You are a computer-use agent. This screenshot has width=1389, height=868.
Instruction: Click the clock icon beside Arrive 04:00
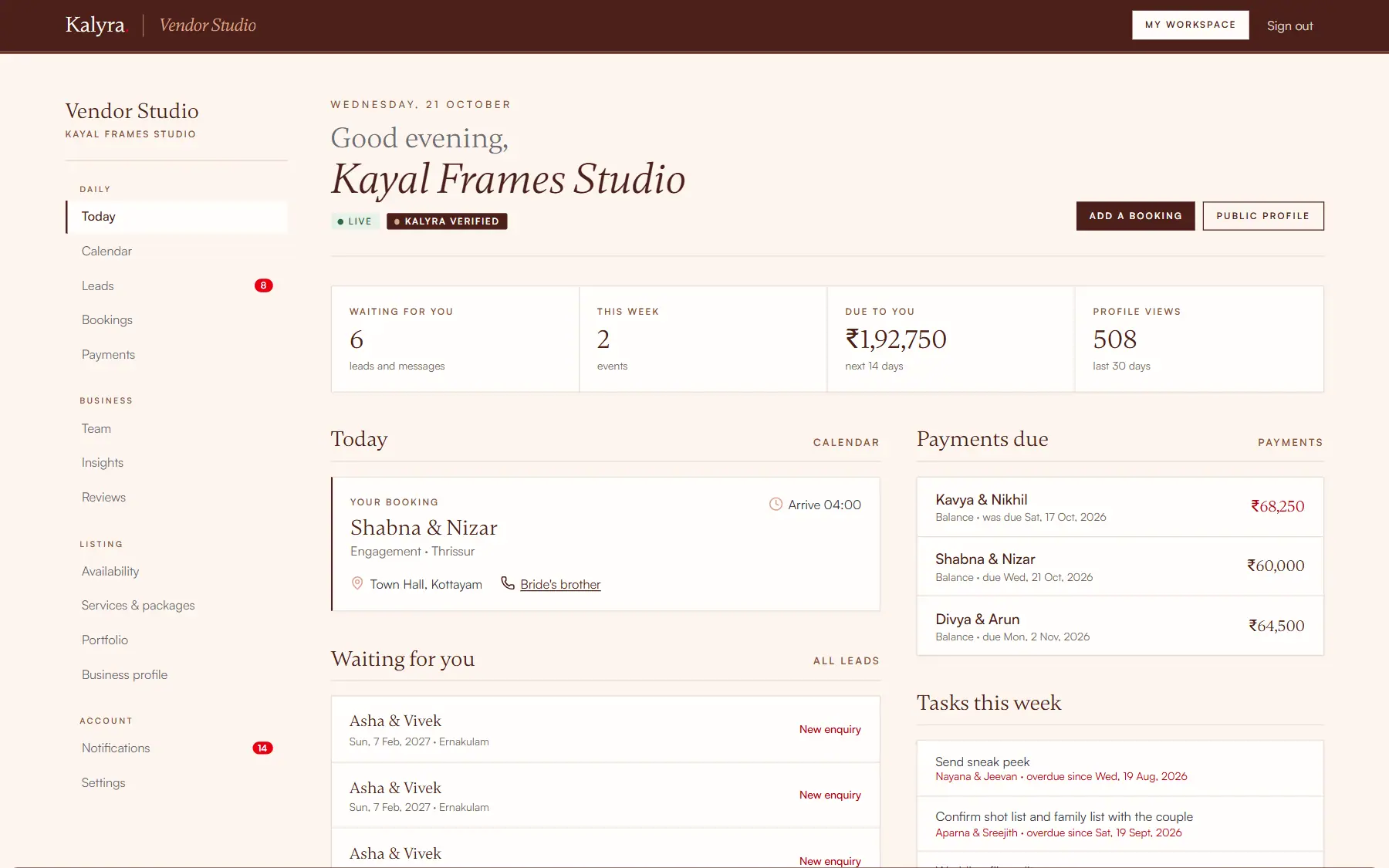point(776,505)
